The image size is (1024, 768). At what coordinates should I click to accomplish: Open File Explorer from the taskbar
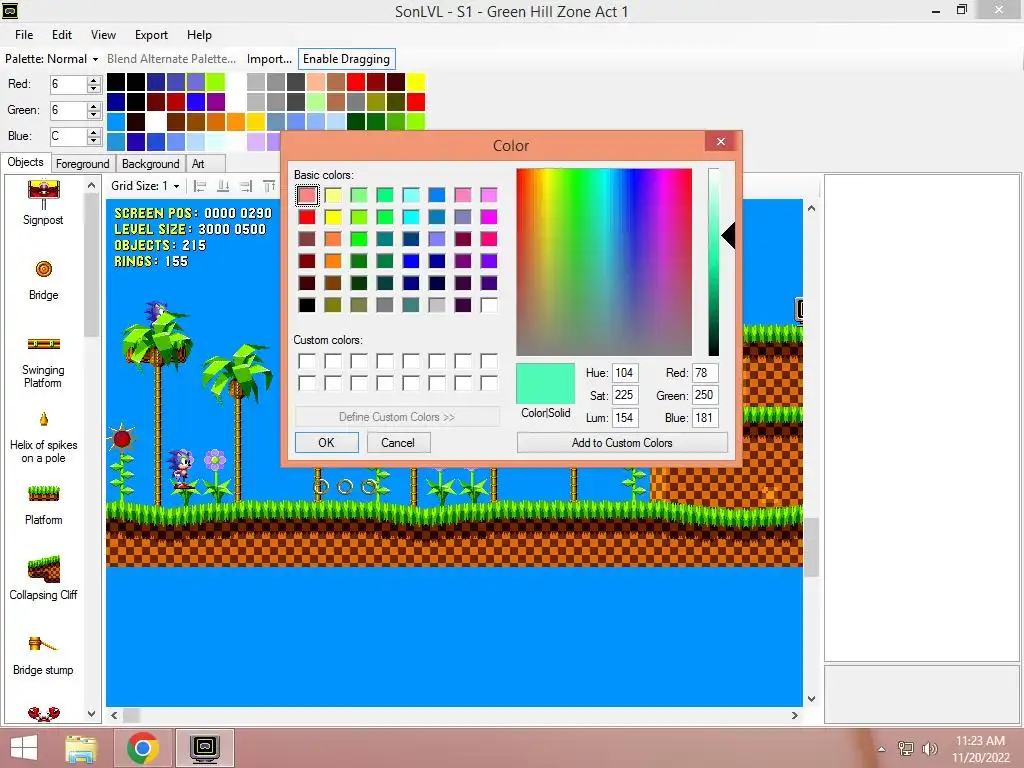tap(81, 748)
